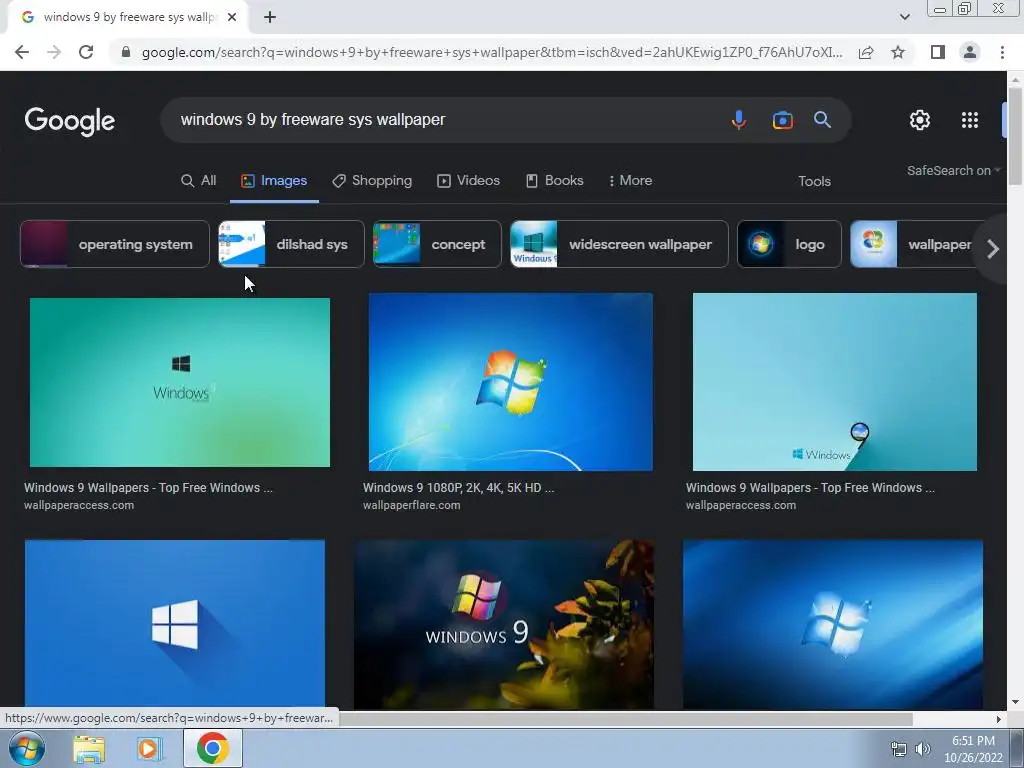Open the SafeSearch on dropdown
The height and width of the screenshot is (768, 1024).
(953, 170)
